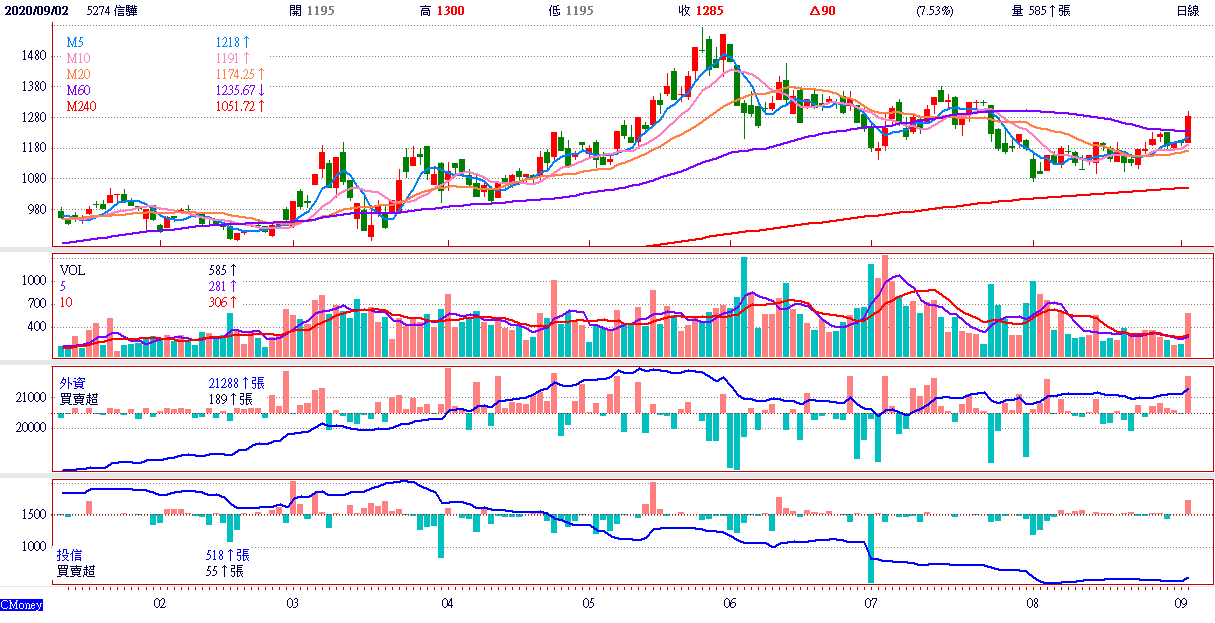The width and height of the screenshot is (1215, 623).
Task: Select the M240 moving average label
Action: 80,107
